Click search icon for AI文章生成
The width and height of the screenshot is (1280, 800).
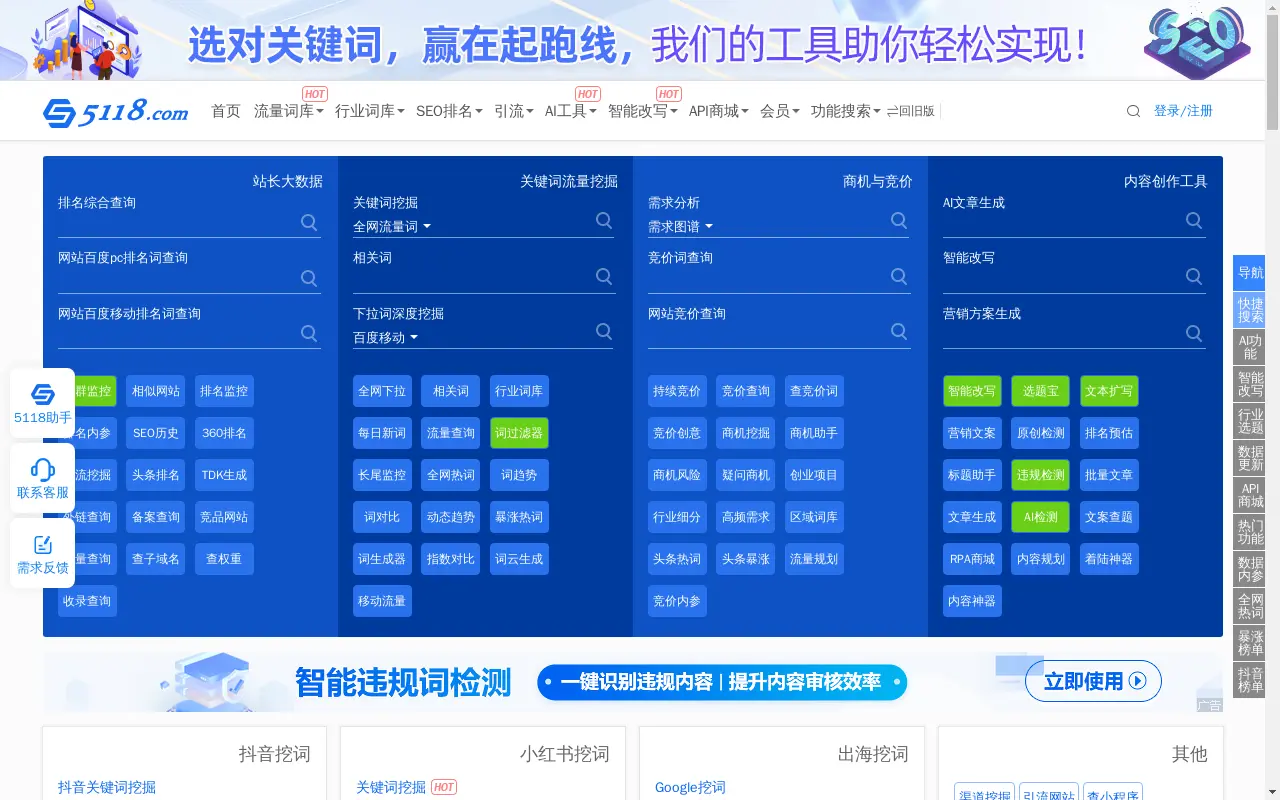(1194, 220)
